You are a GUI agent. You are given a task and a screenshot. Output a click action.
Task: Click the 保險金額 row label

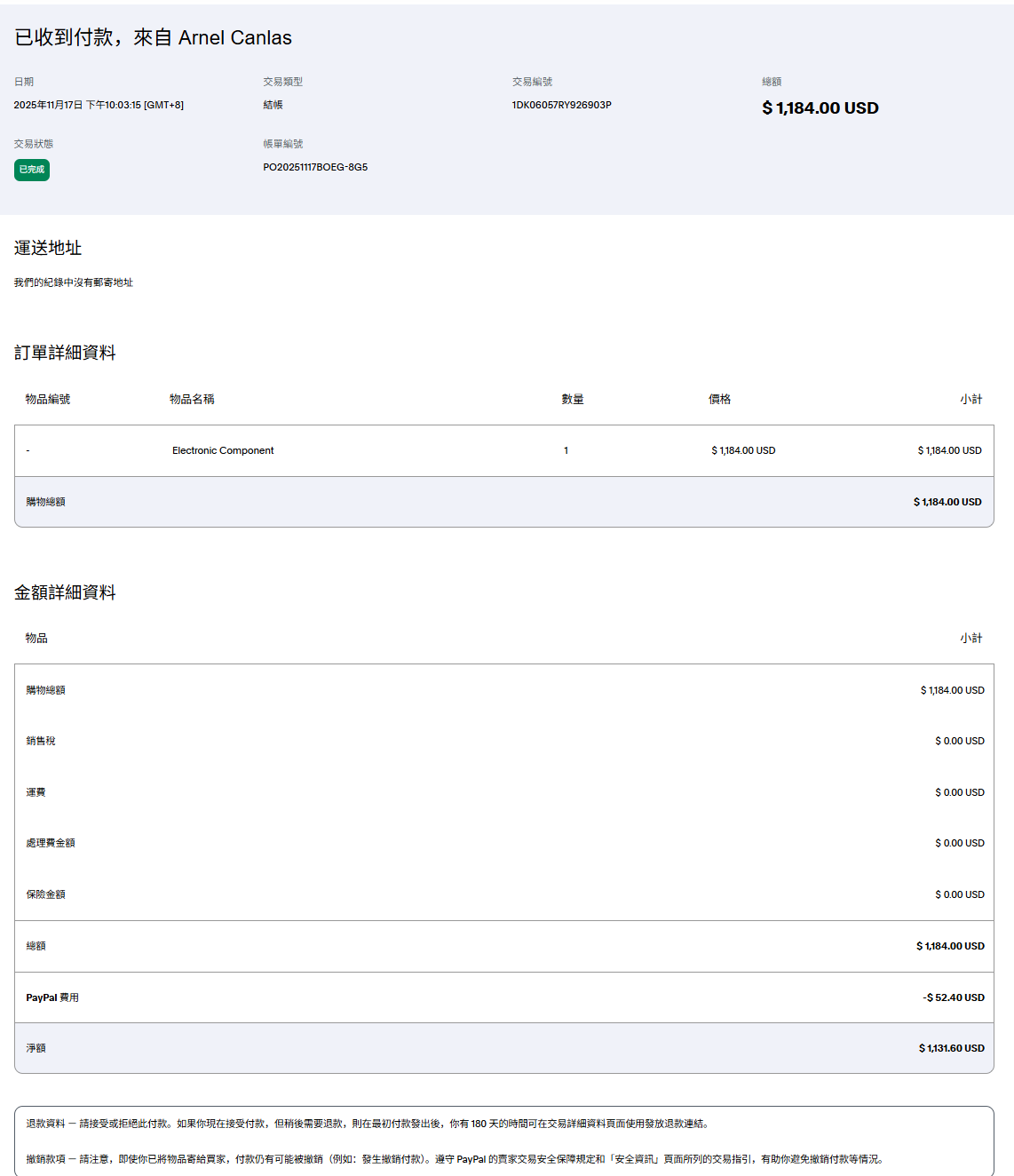pyautogui.click(x=45, y=894)
